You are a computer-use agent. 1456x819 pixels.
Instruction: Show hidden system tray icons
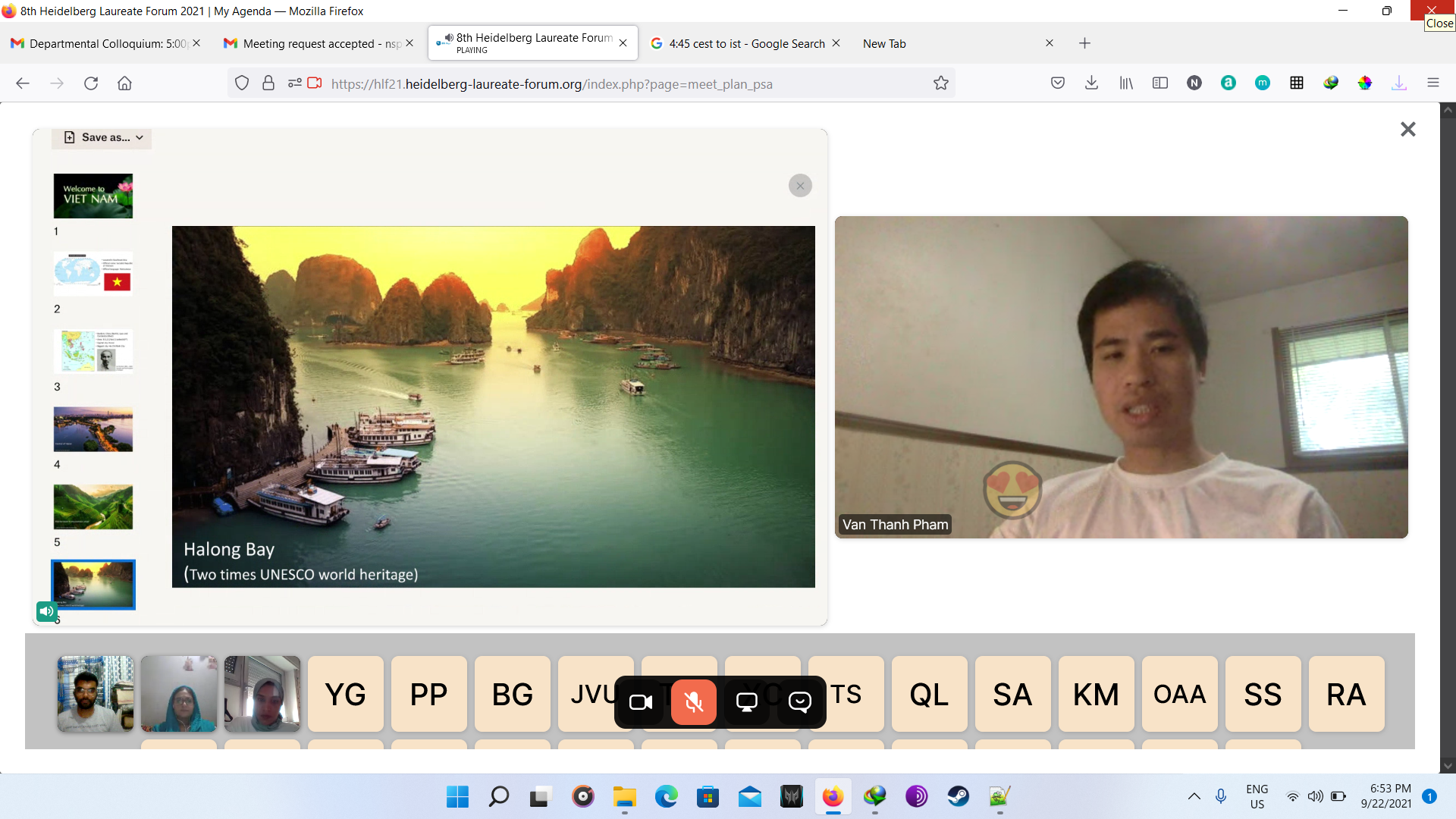(1194, 796)
